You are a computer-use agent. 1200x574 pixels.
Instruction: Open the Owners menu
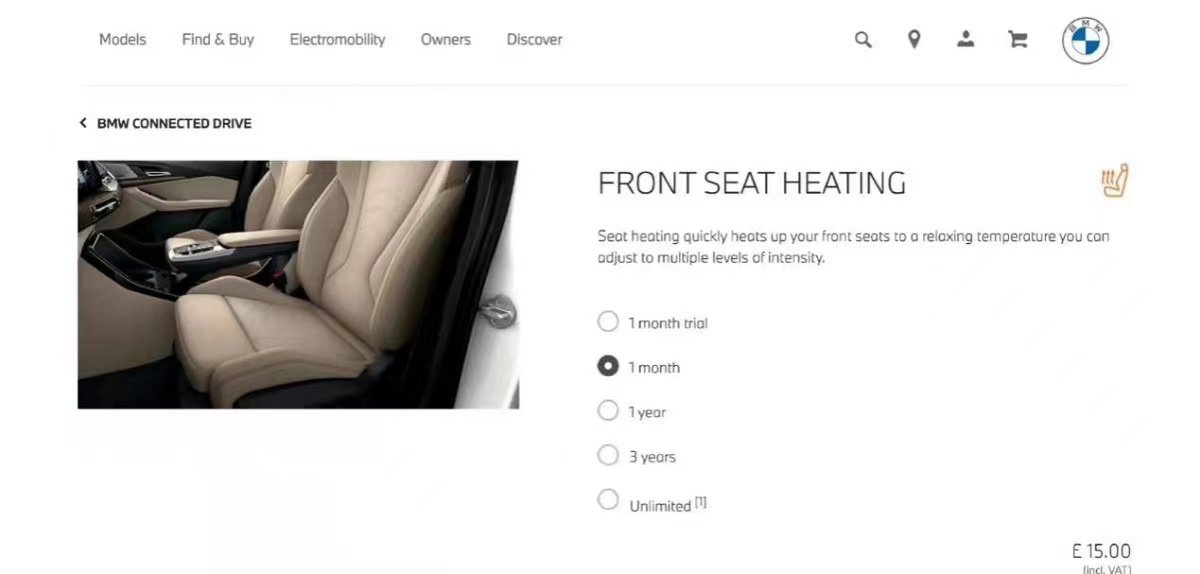[445, 40]
